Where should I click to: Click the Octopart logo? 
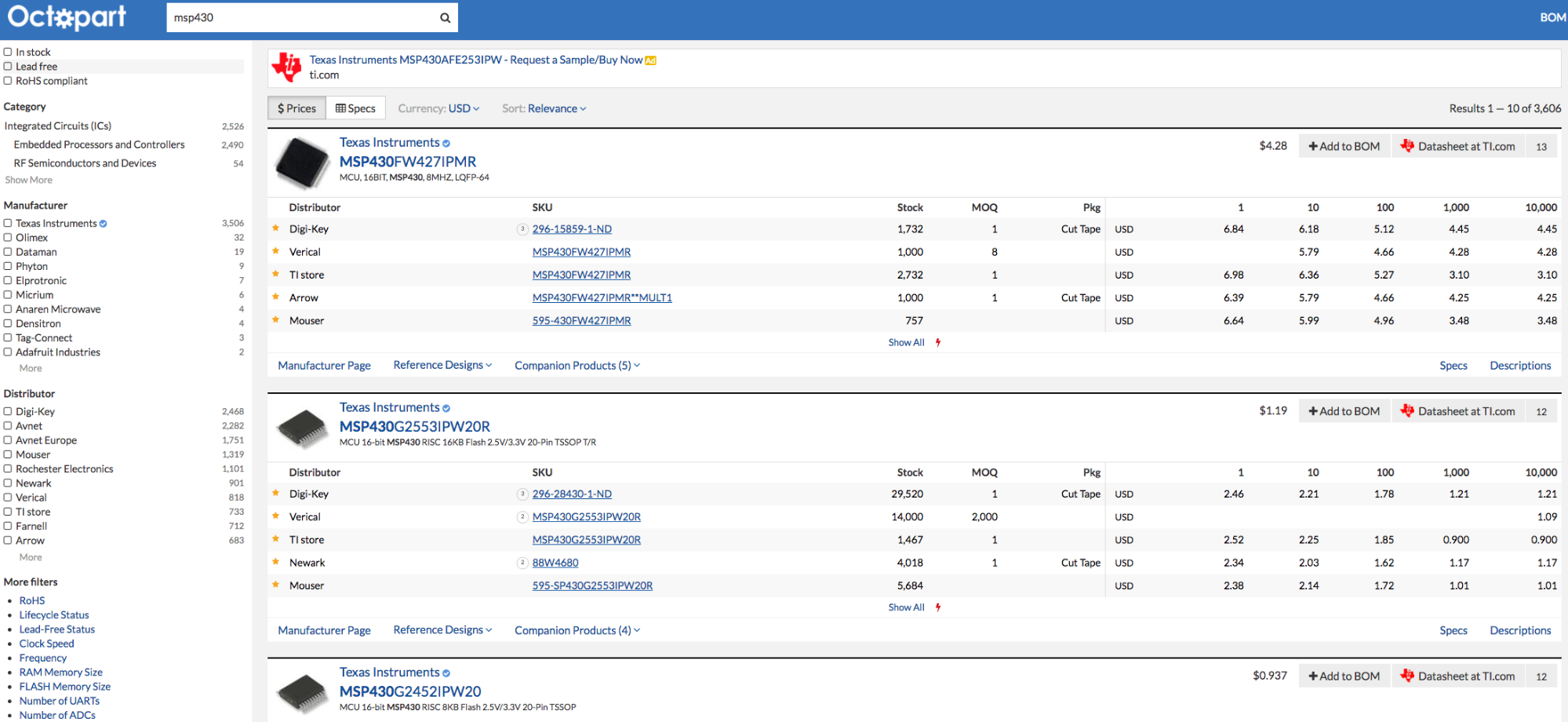coord(67,16)
